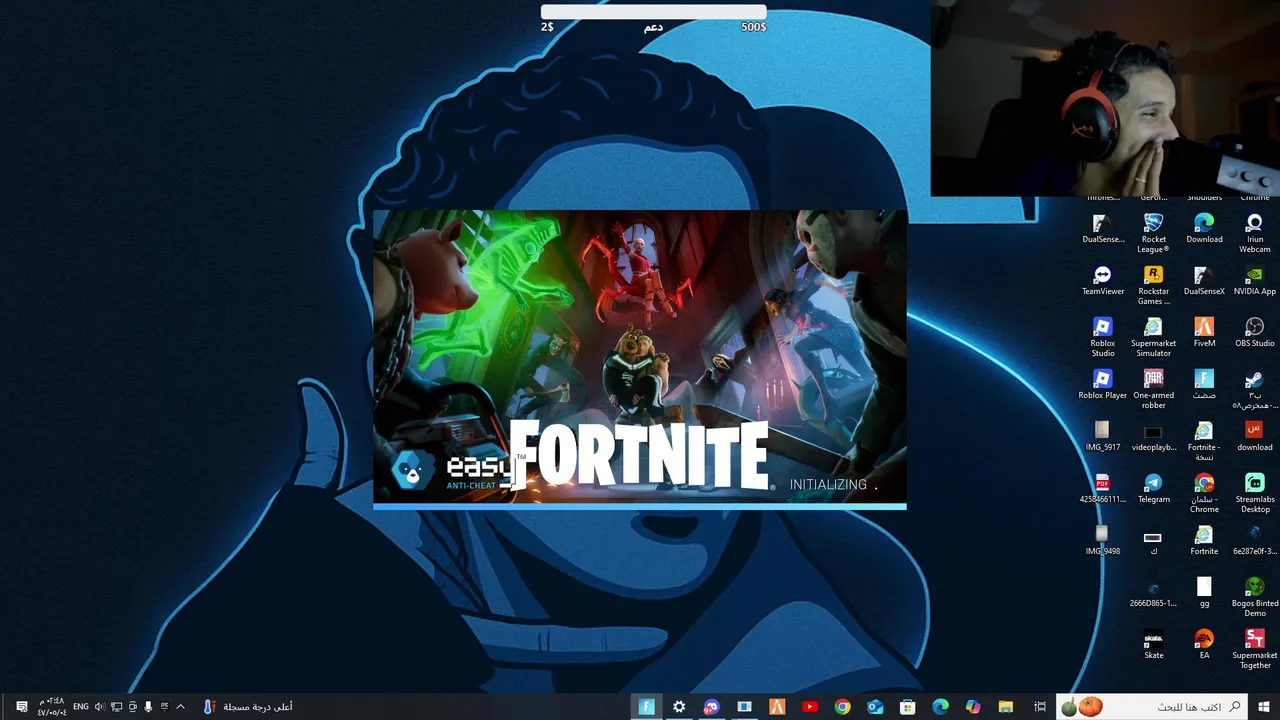Open the NVIDIA App shortcut
1280x720 pixels.
pos(1255,281)
